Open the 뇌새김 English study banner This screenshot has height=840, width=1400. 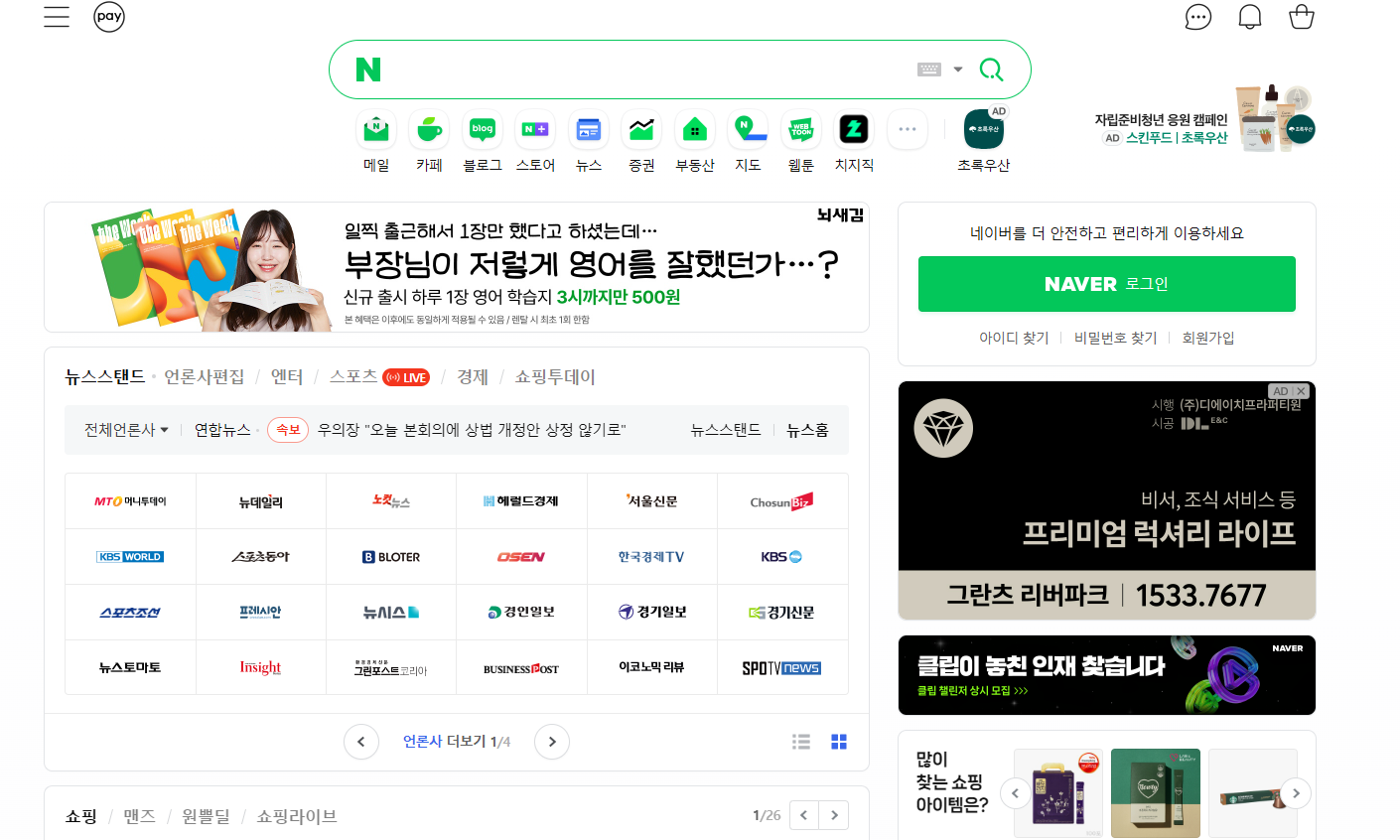click(x=457, y=267)
